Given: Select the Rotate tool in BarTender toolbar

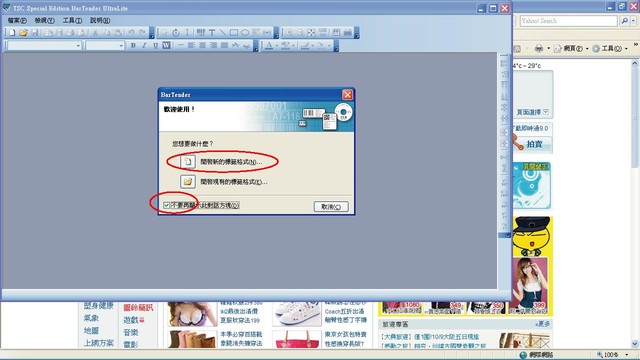Looking at the screenshot, I should [x=176, y=33].
